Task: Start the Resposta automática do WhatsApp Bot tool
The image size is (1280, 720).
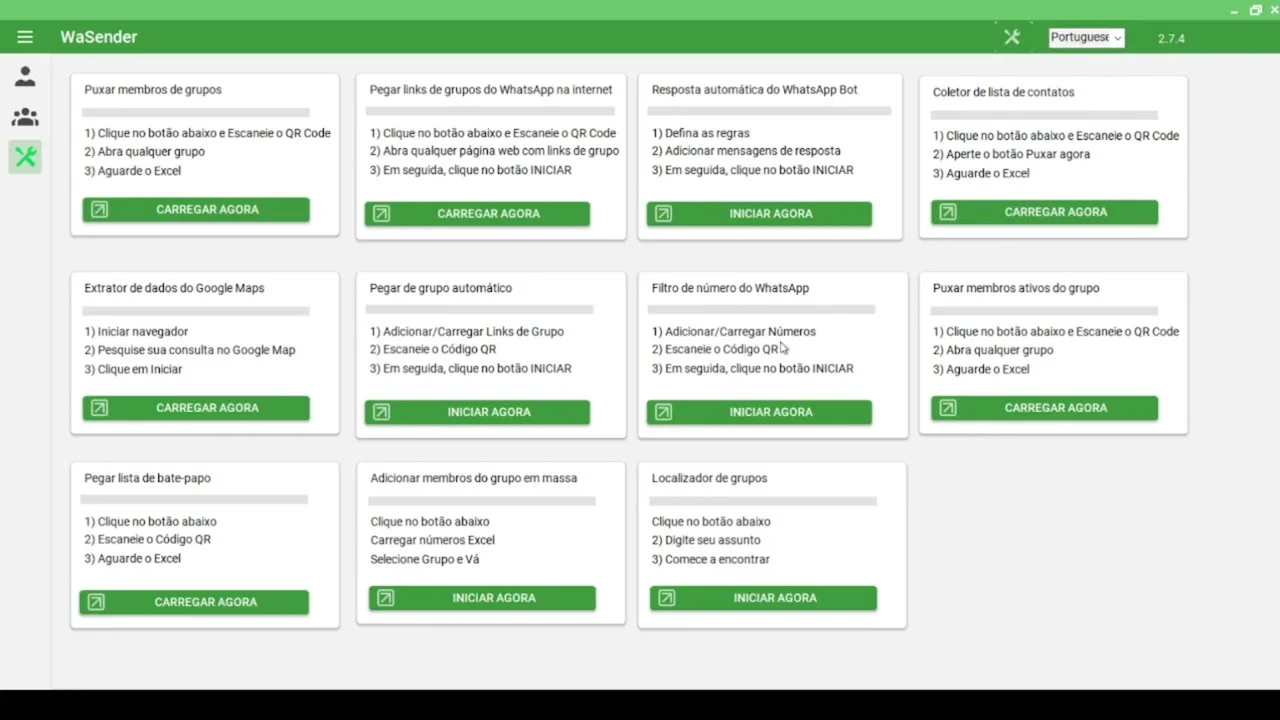Action: click(759, 214)
